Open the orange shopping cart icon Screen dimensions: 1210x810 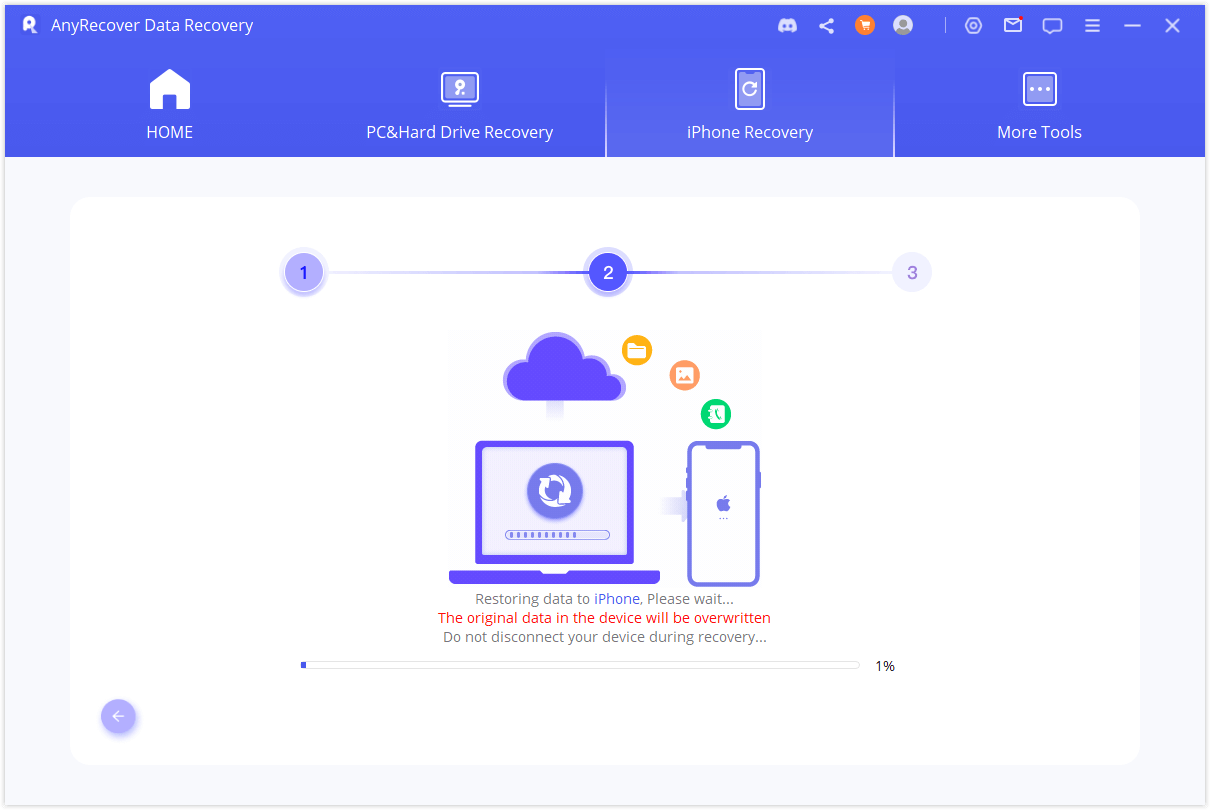[865, 26]
